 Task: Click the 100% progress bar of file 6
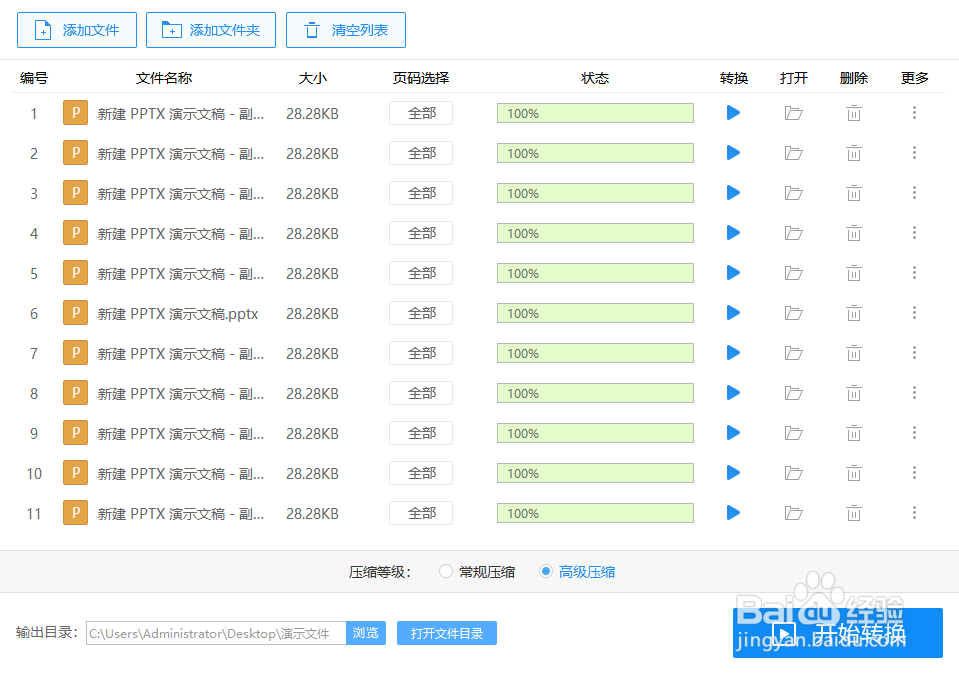[x=595, y=313]
